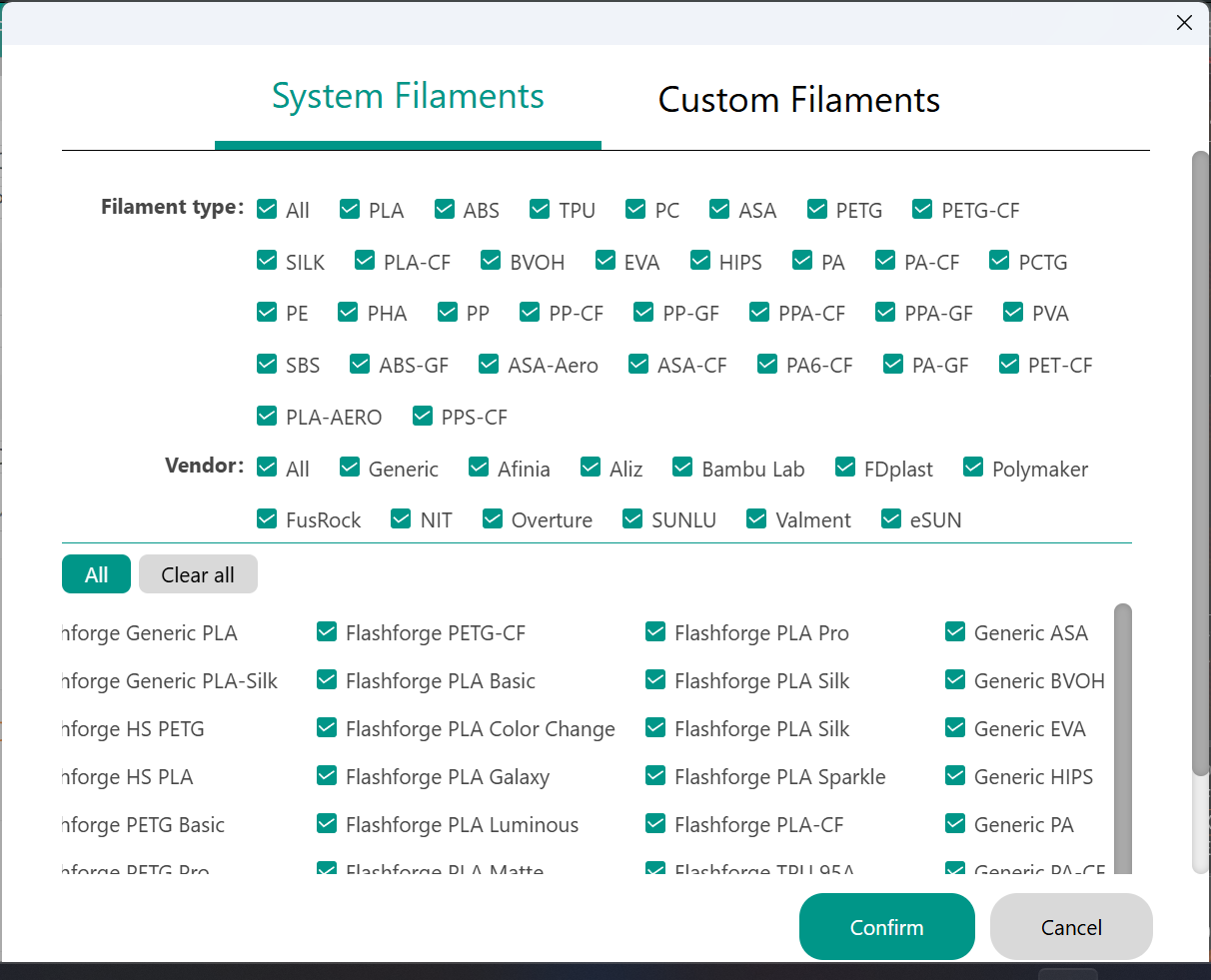The height and width of the screenshot is (980, 1211).
Task: Click the Clear all button
Action: [198, 574]
